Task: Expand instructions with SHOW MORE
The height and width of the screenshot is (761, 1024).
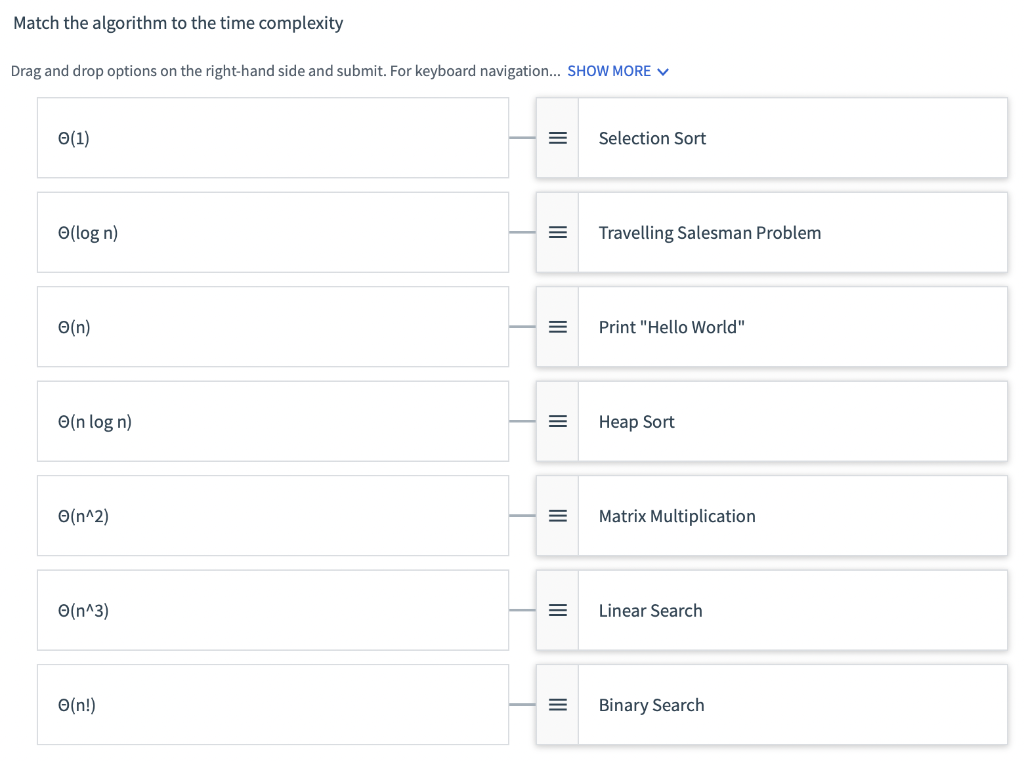Action: [609, 71]
